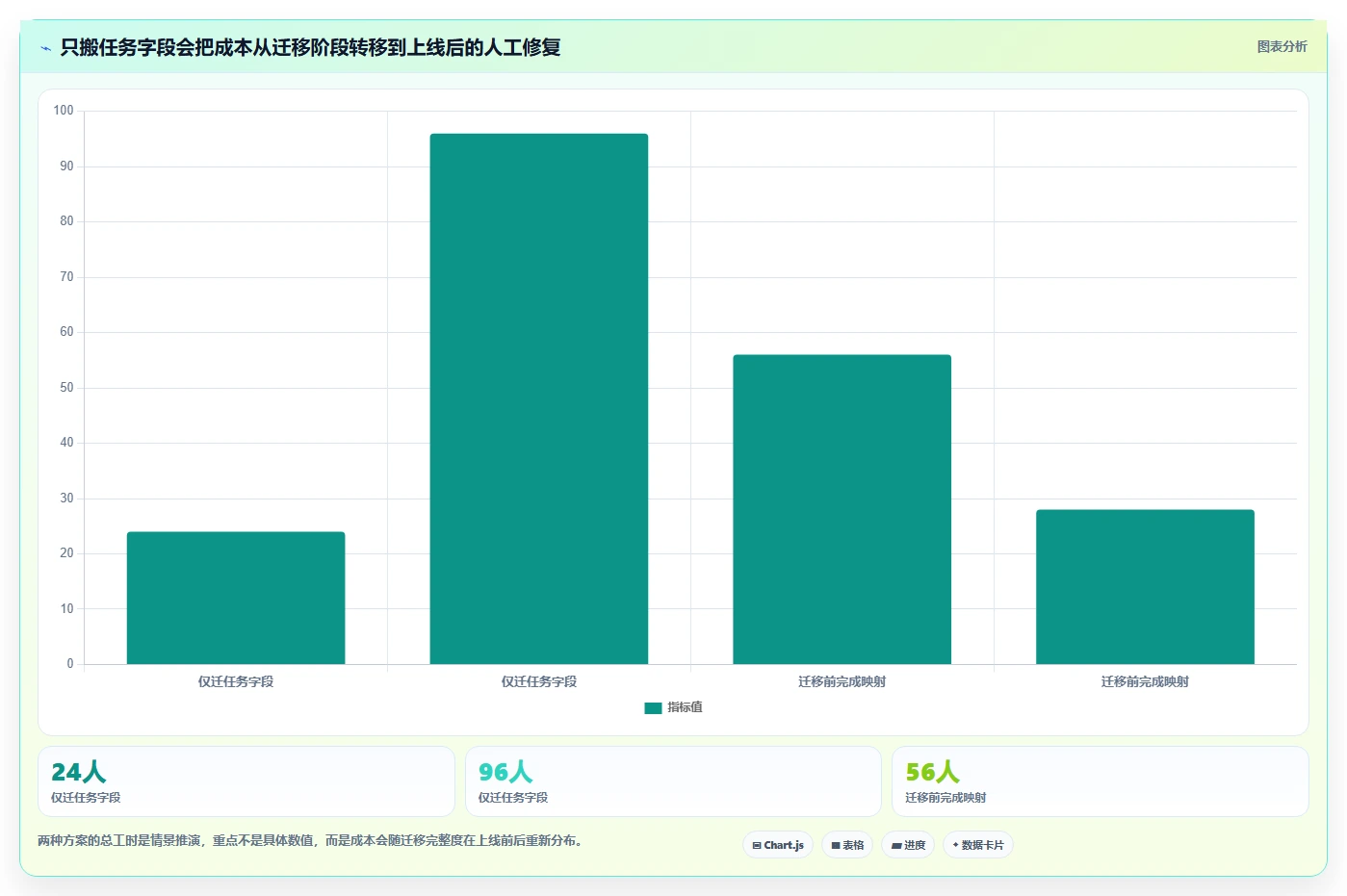Click the y-axis value 10
Viewport: 1347px width, 896px height.
click(x=66, y=609)
